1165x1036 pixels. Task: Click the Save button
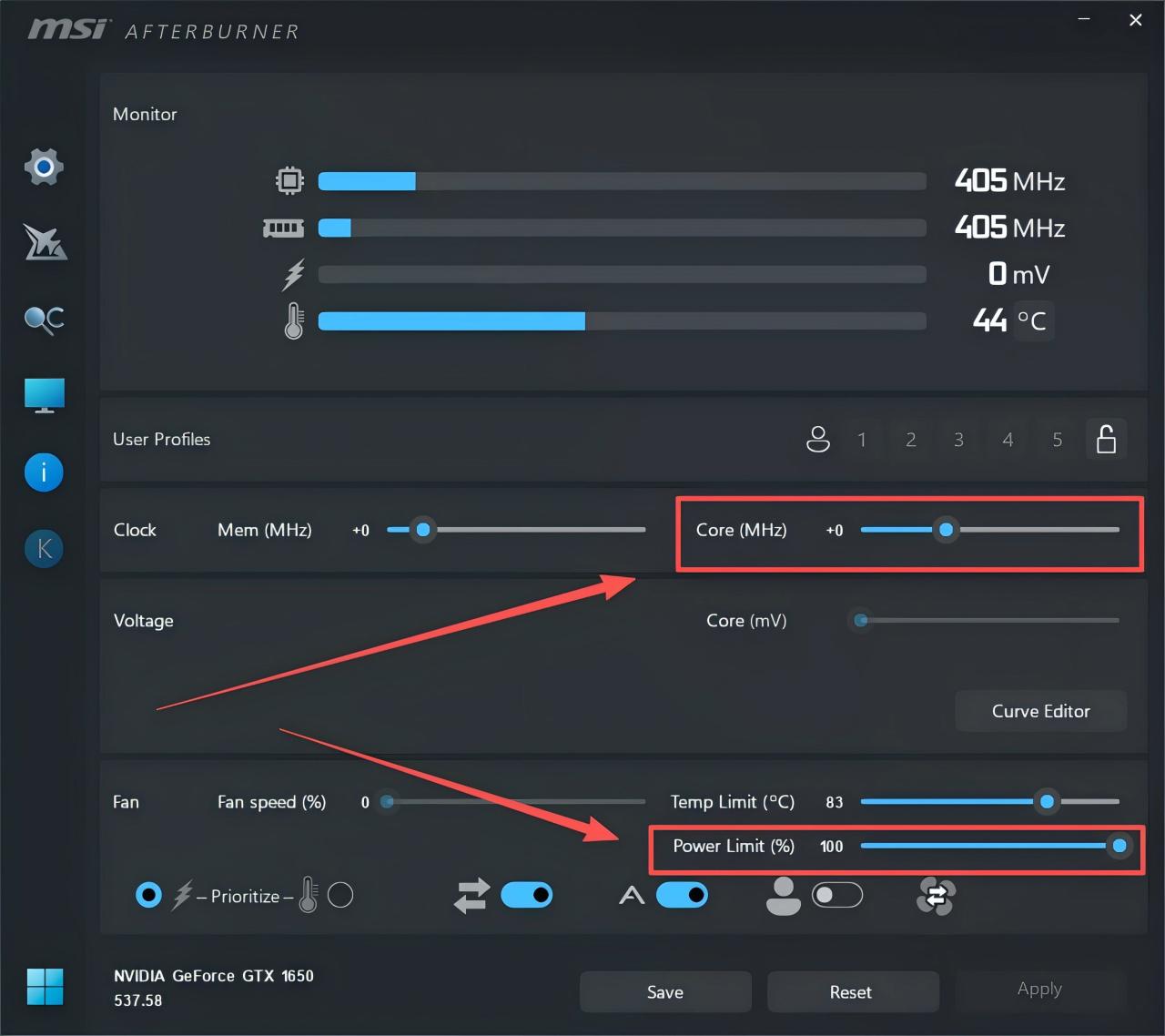click(x=665, y=992)
